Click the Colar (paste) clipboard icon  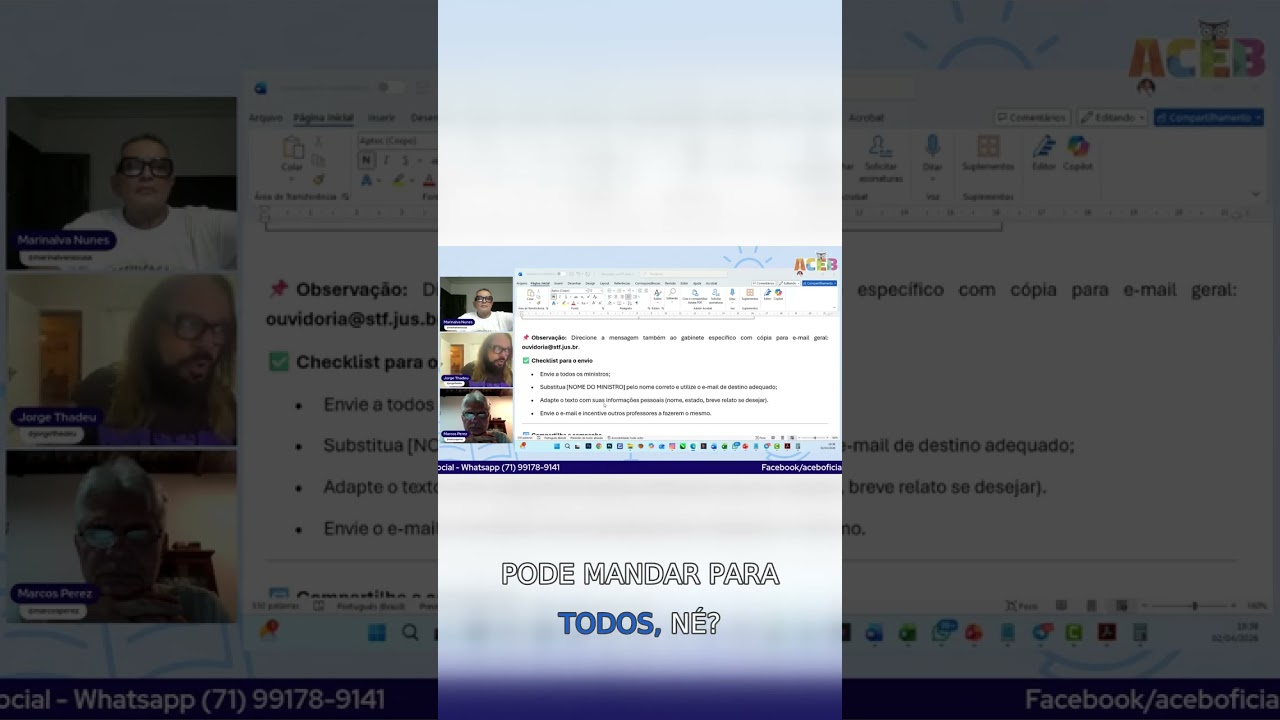[x=529, y=294]
